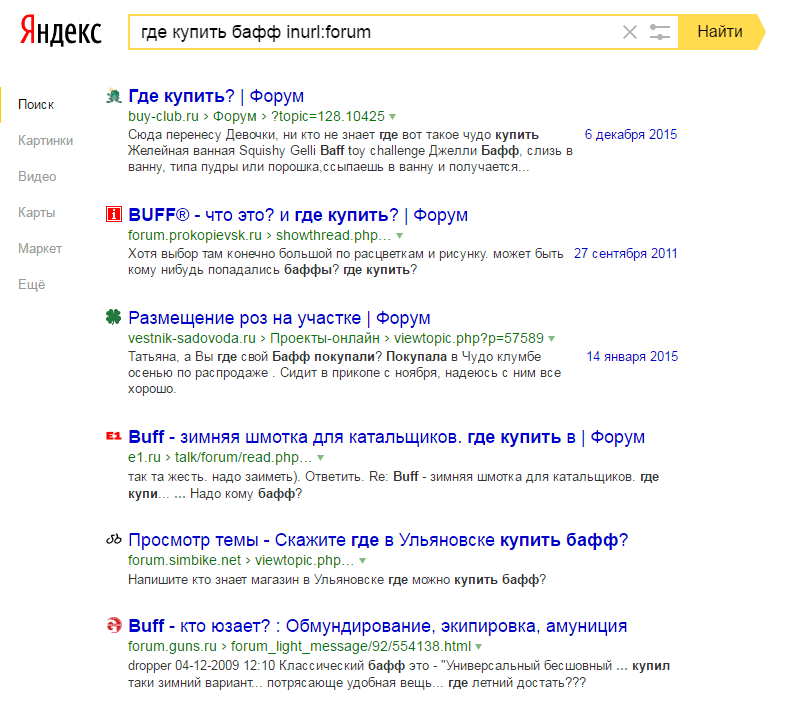Click the forum_light_message/92/554138.html breadcrumb
Viewport: 792px width, 710px height.
[351, 646]
